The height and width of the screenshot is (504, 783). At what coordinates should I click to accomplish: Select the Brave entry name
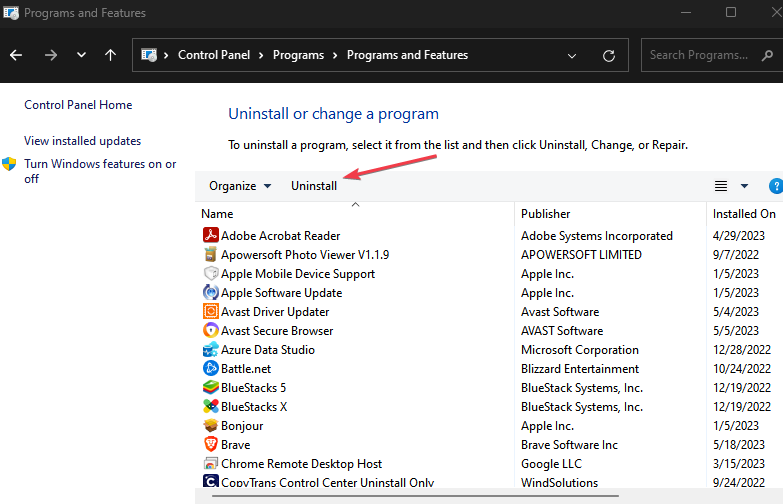[235, 445]
